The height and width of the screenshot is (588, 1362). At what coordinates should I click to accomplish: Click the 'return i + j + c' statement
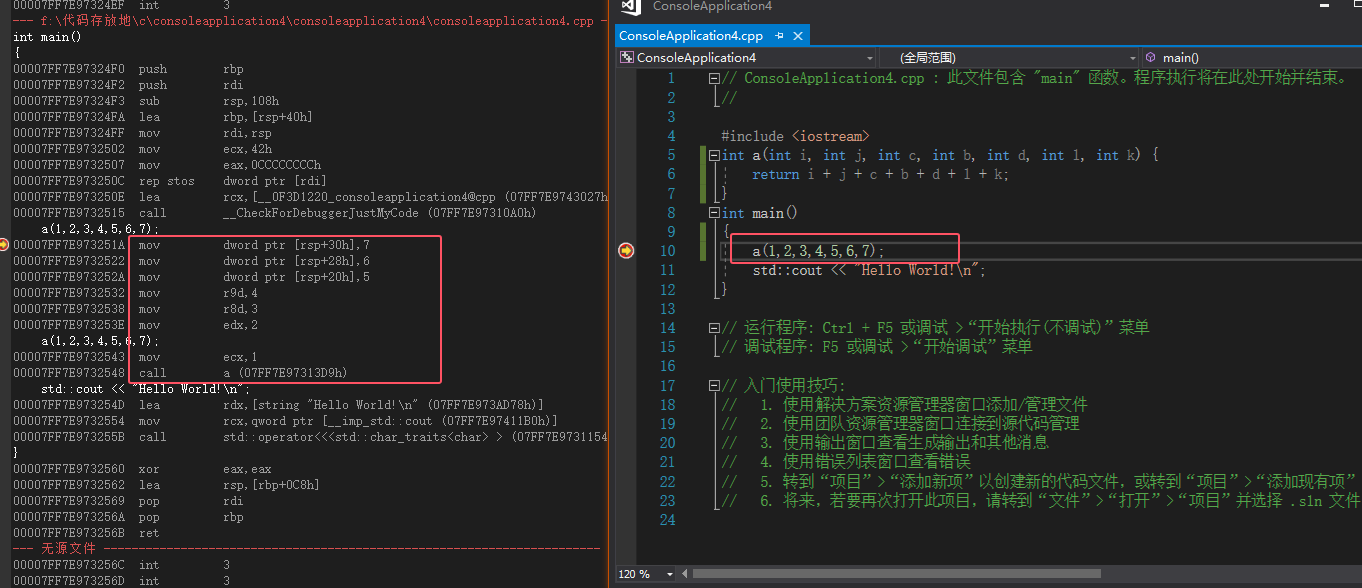point(880,174)
